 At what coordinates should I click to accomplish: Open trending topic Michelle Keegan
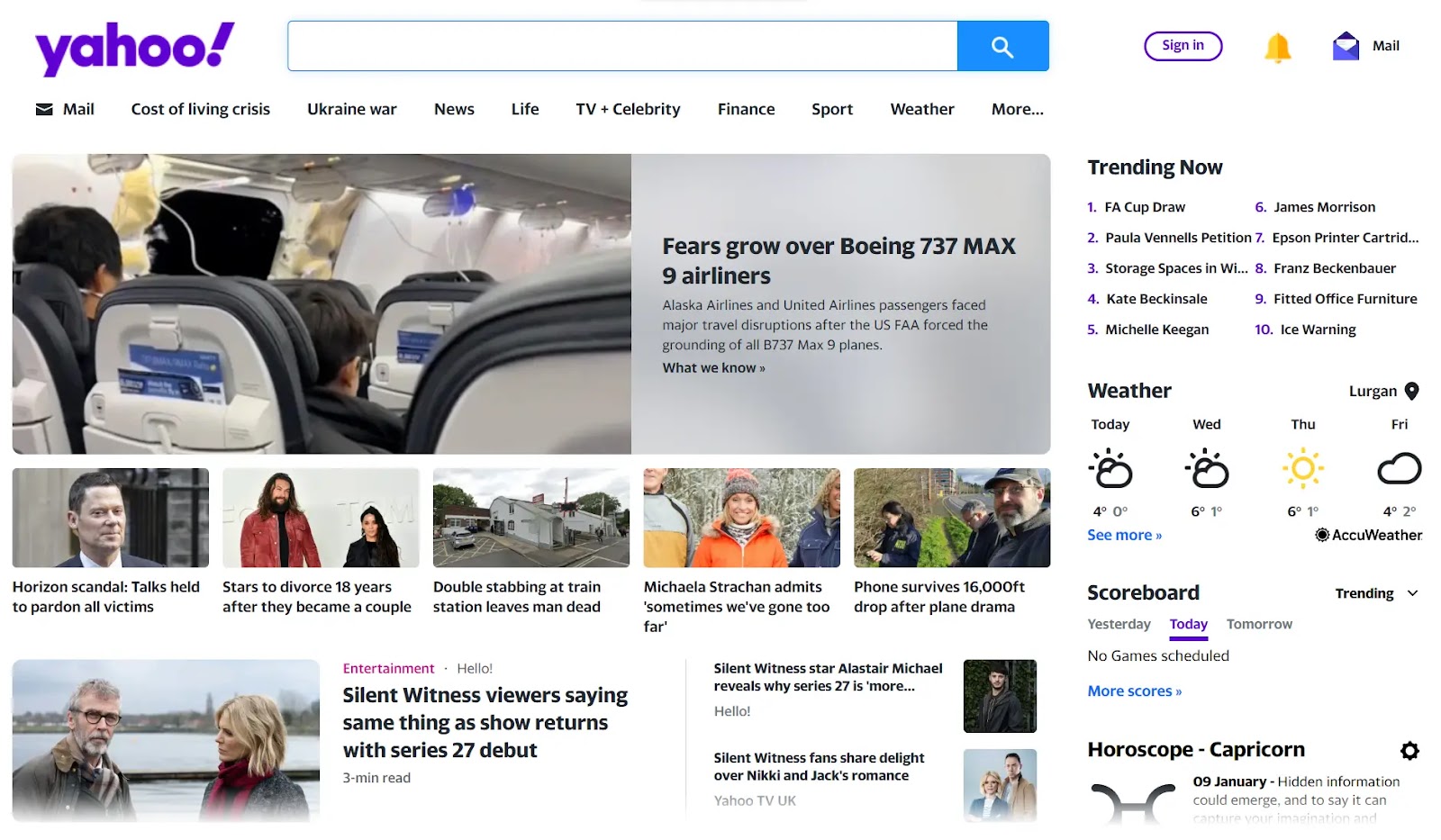1156,330
